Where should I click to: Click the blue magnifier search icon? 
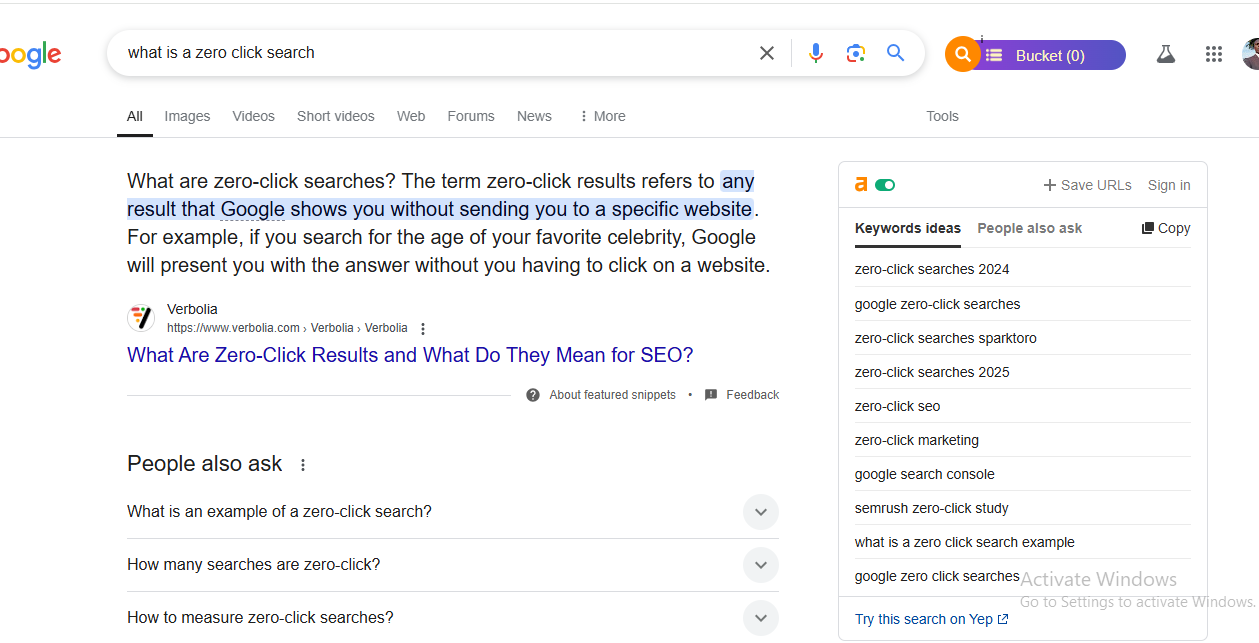pyautogui.click(x=896, y=53)
